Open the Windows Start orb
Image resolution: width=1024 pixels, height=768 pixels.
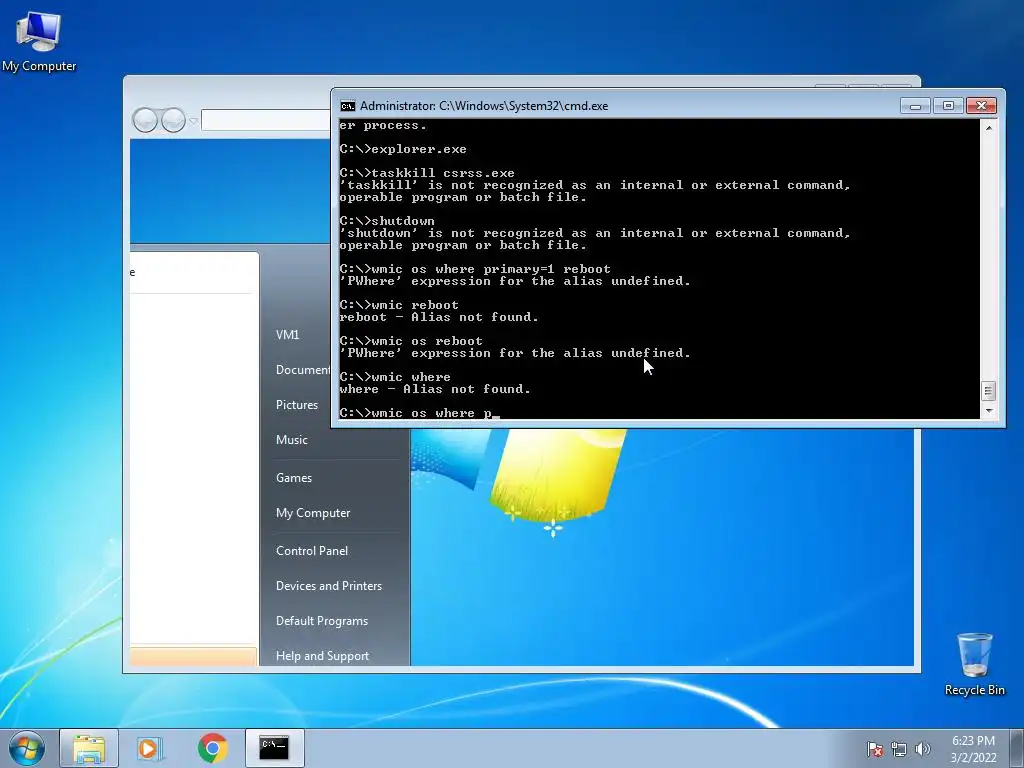[x=27, y=748]
